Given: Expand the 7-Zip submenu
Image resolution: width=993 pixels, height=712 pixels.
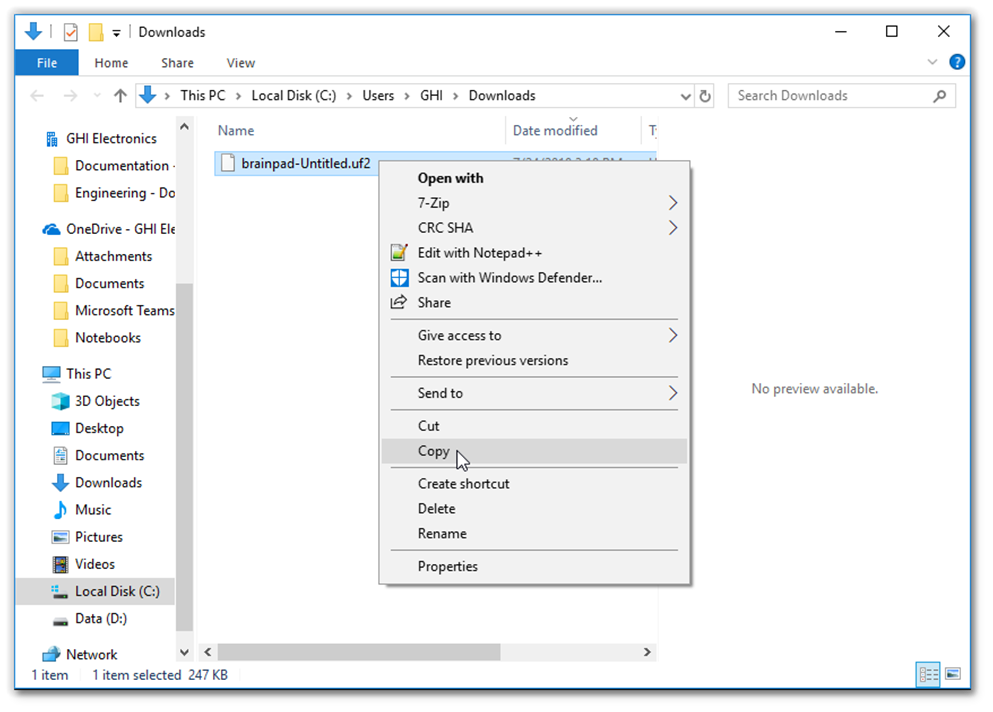Looking at the screenshot, I should point(672,203).
